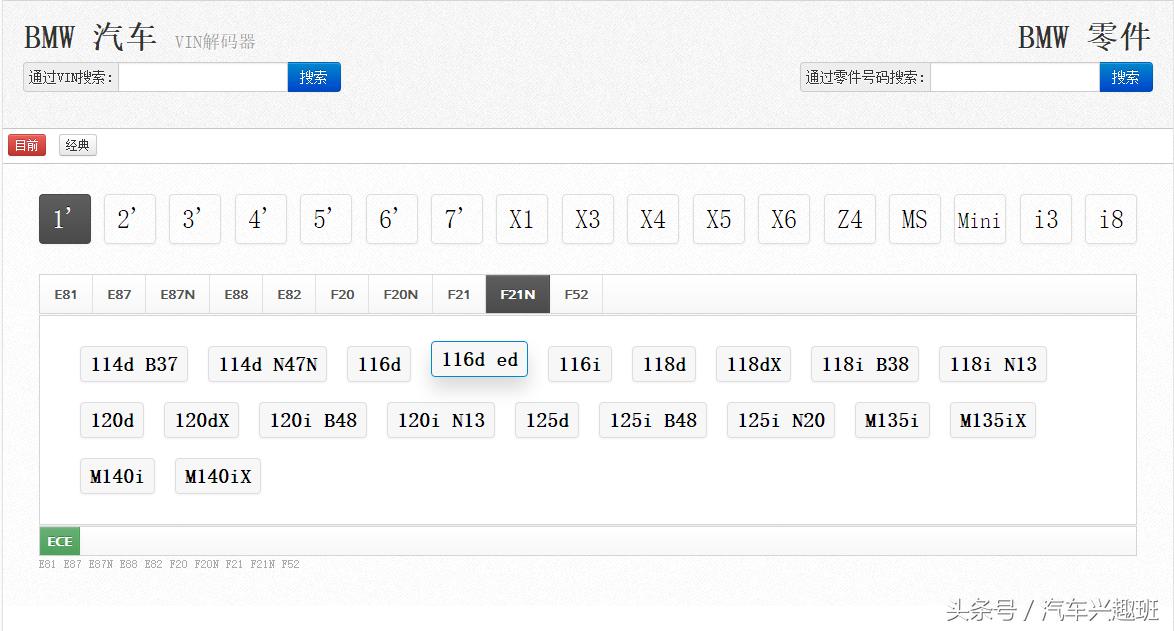Click the green ECE market tab
Image resolution: width=1174 pixels, height=631 pixels.
click(60, 541)
